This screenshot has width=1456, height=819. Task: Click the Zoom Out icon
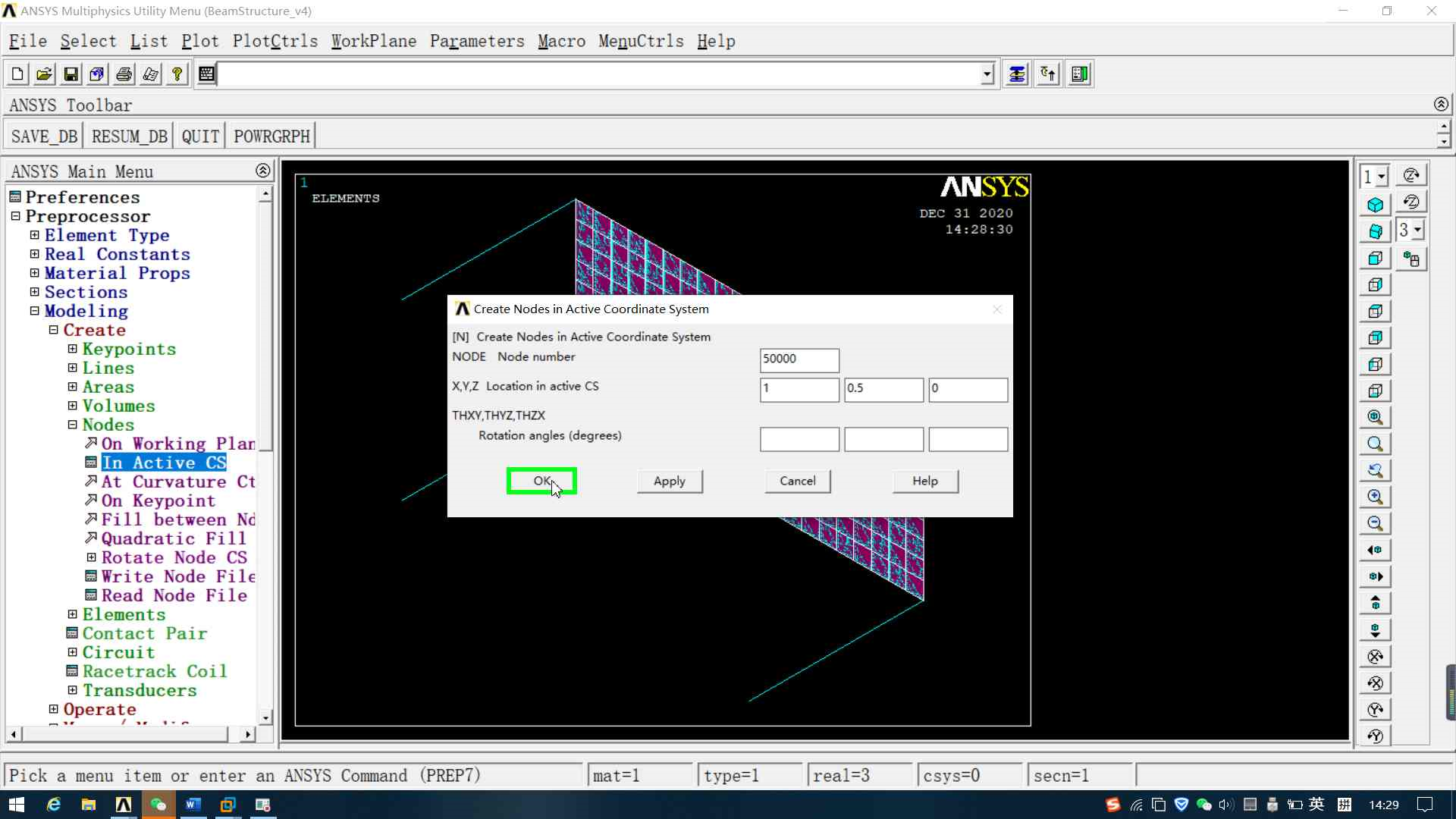pyautogui.click(x=1375, y=523)
